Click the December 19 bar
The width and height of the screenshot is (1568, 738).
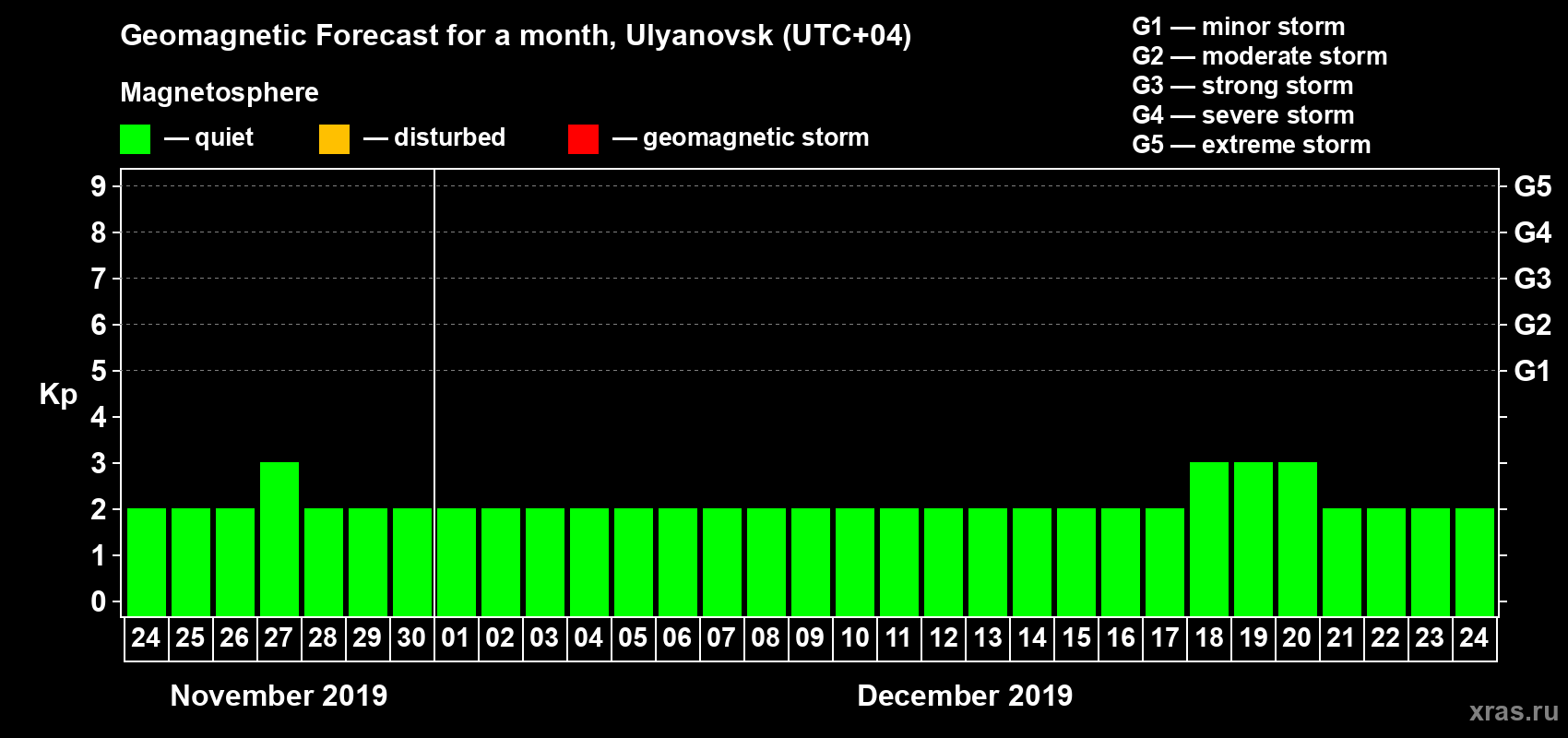[x=1253, y=539]
